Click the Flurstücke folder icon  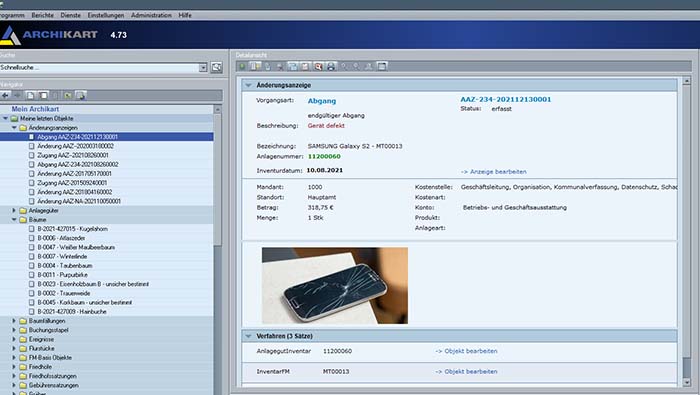23,349
